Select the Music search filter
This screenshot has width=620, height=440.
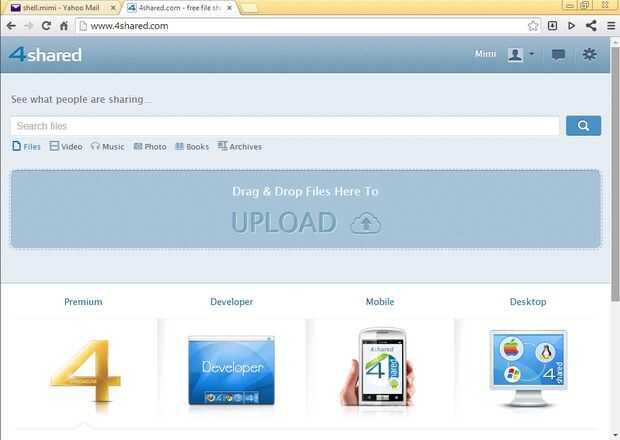(x=108, y=147)
